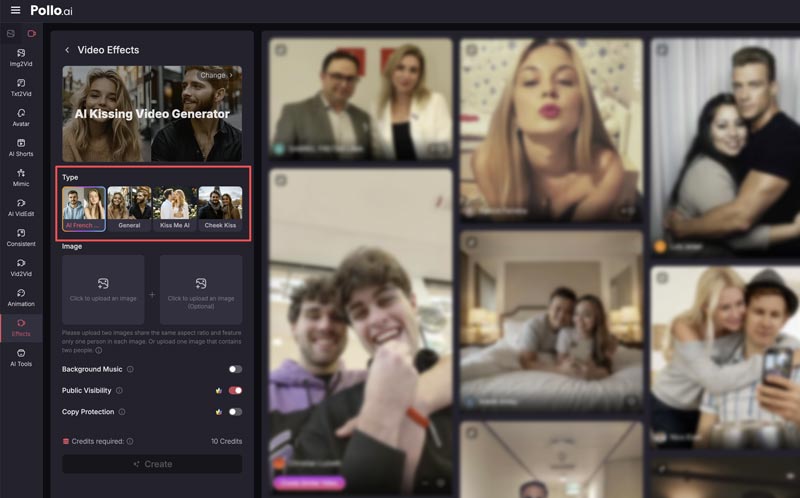The image size is (800, 498).
Task: Click Copy Protection info icon
Action: click(x=122, y=412)
